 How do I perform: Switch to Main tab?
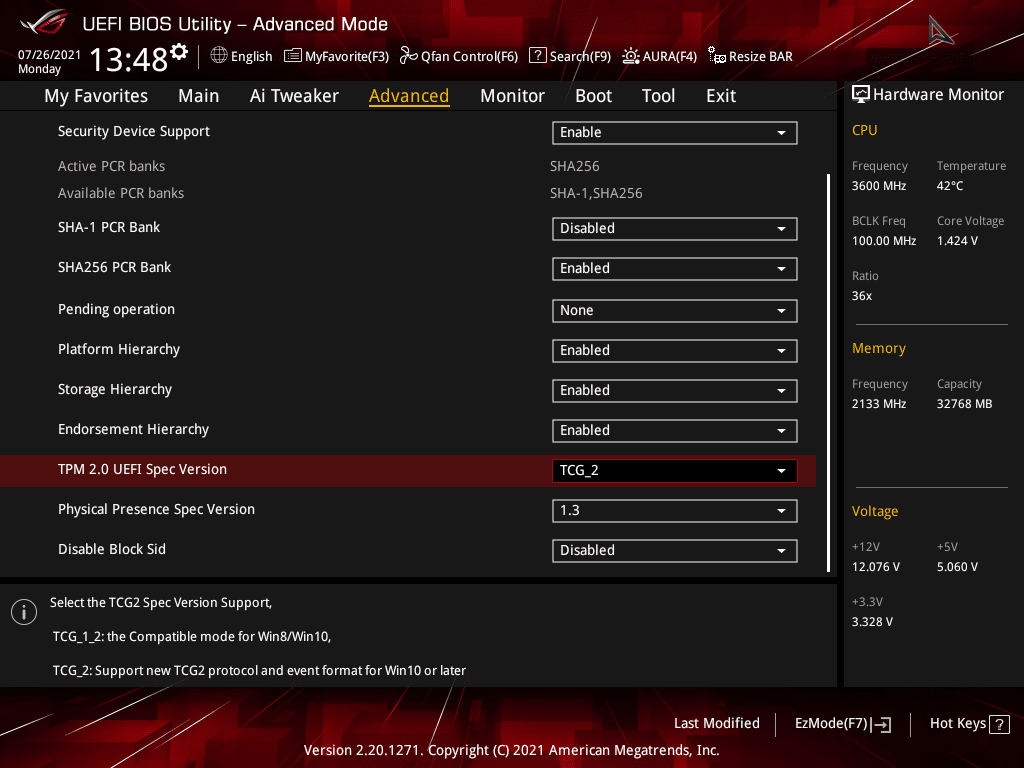point(199,96)
